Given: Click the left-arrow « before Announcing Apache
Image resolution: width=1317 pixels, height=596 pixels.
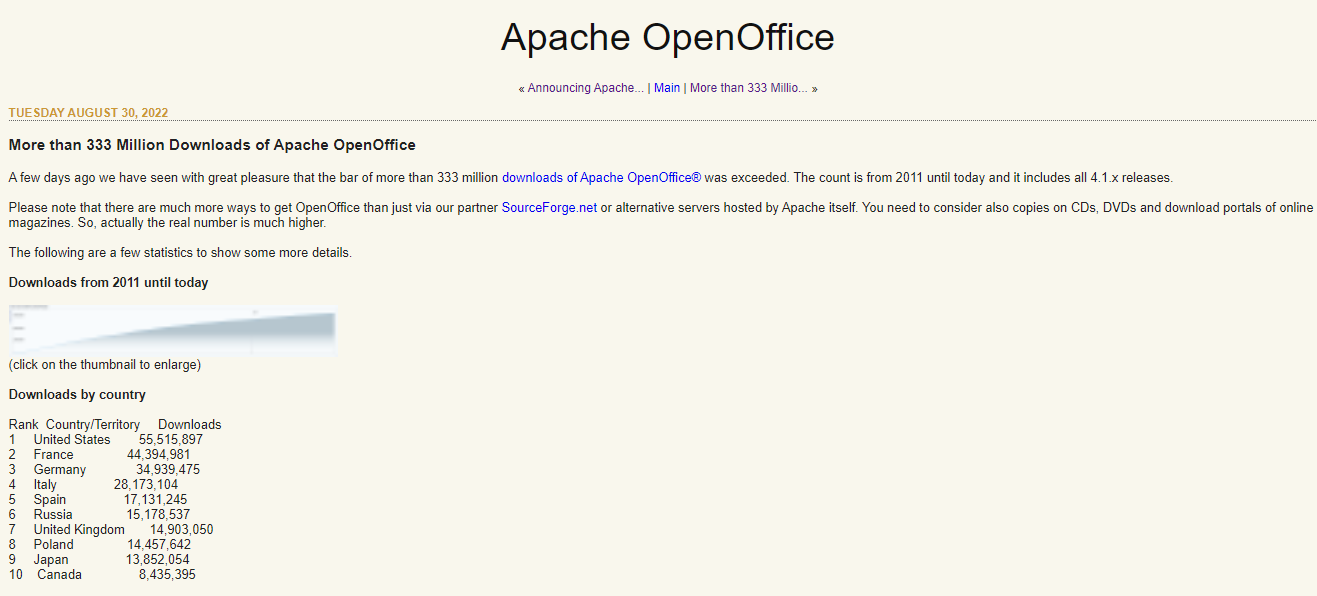Looking at the screenshot, I should click(521, 88).
